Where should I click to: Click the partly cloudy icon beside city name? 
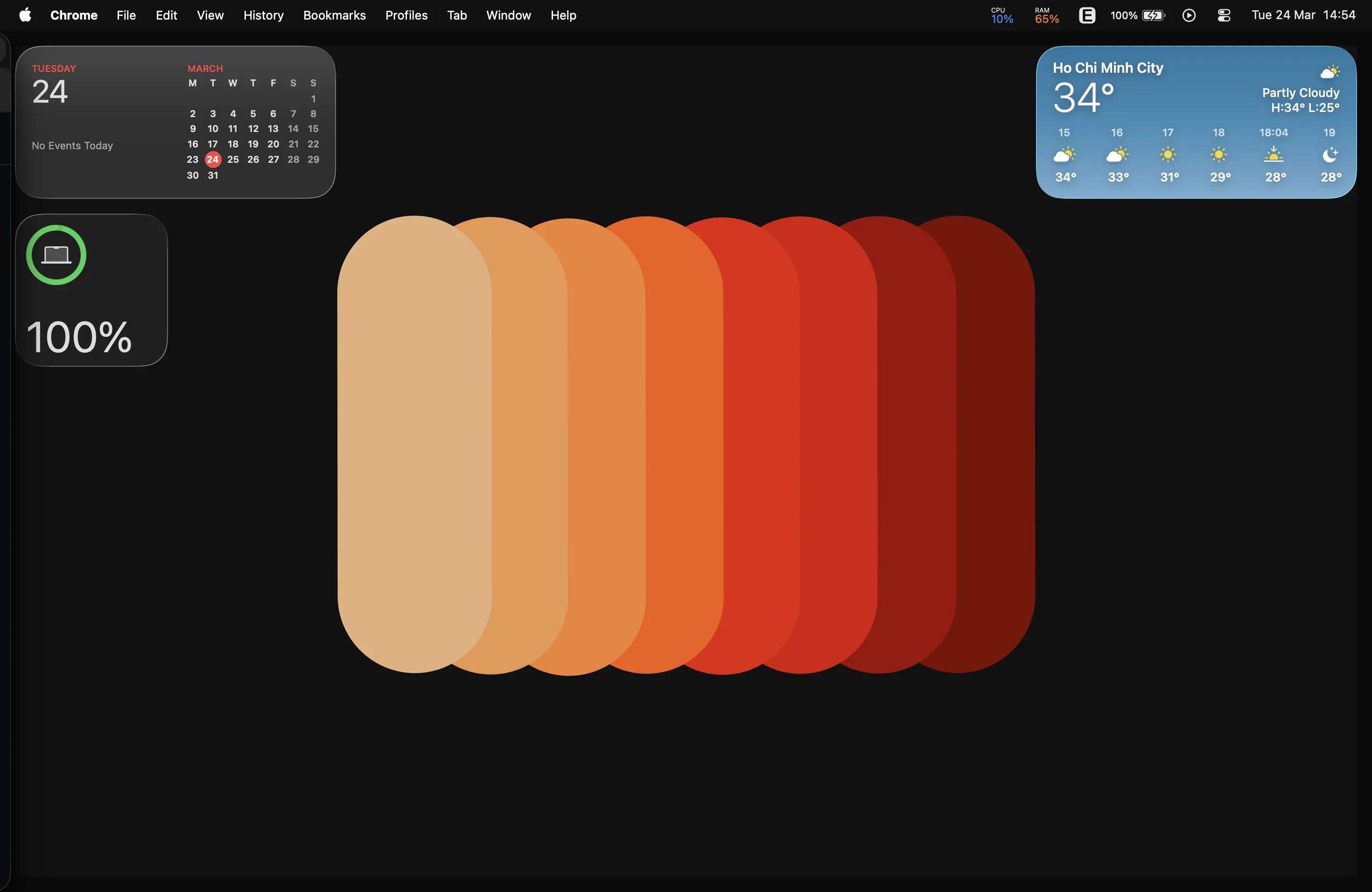point(1330,72)
